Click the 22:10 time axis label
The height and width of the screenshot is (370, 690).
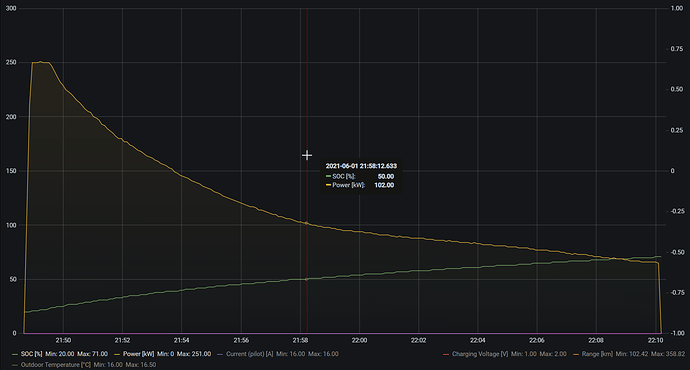point(655,341)
